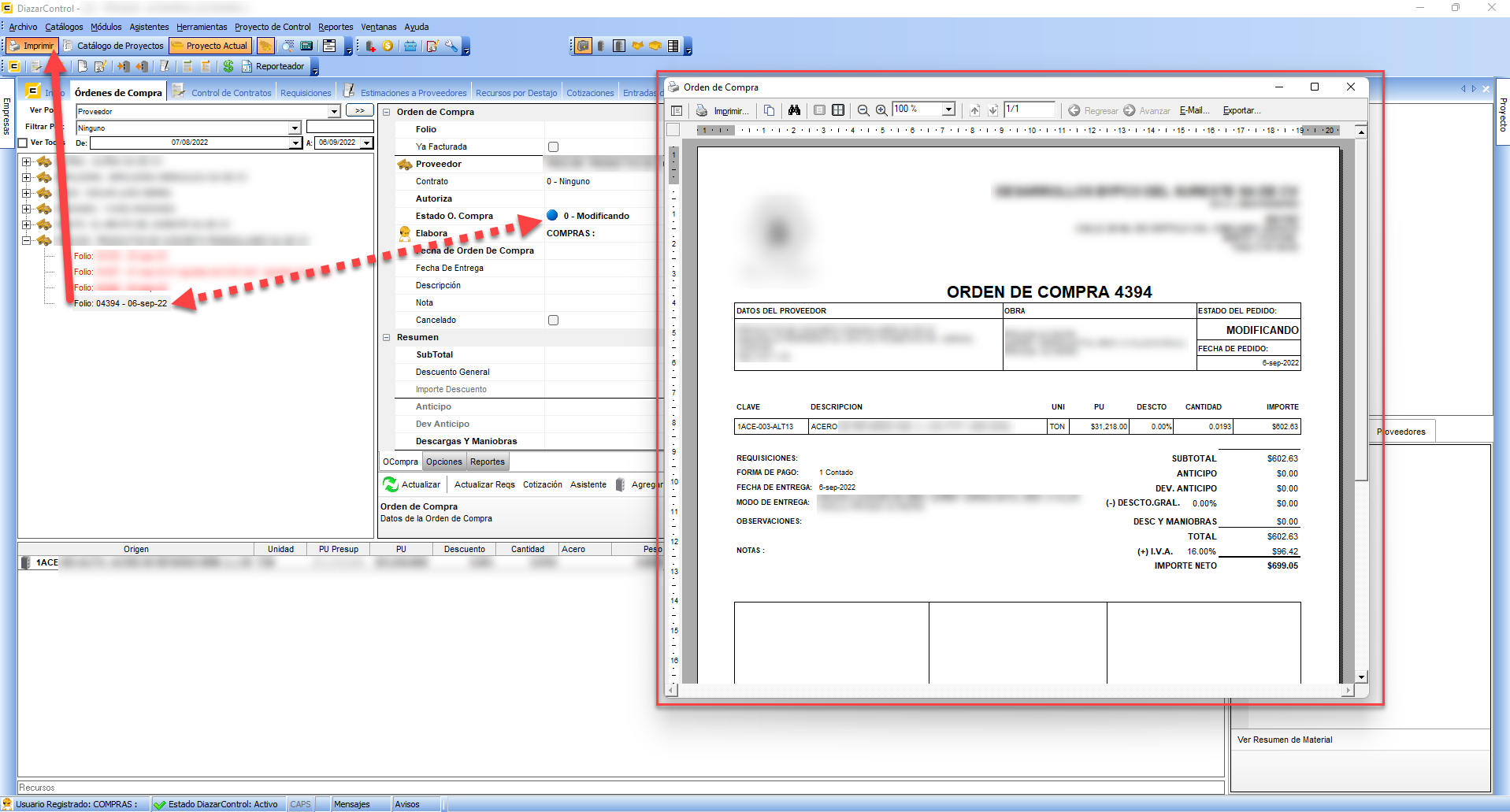
Task: Open the Reporteador tool
Action: (273, 66)
